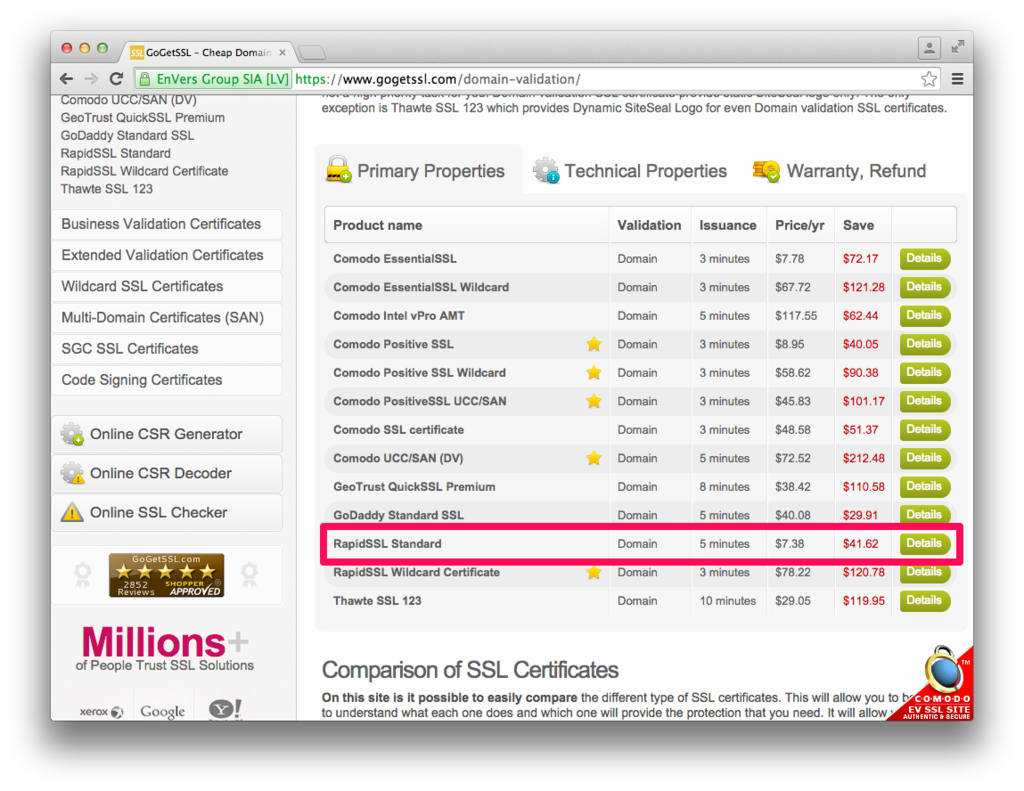Click Details for Comodo UCC/SAN (DV)

tap(924, 458)
